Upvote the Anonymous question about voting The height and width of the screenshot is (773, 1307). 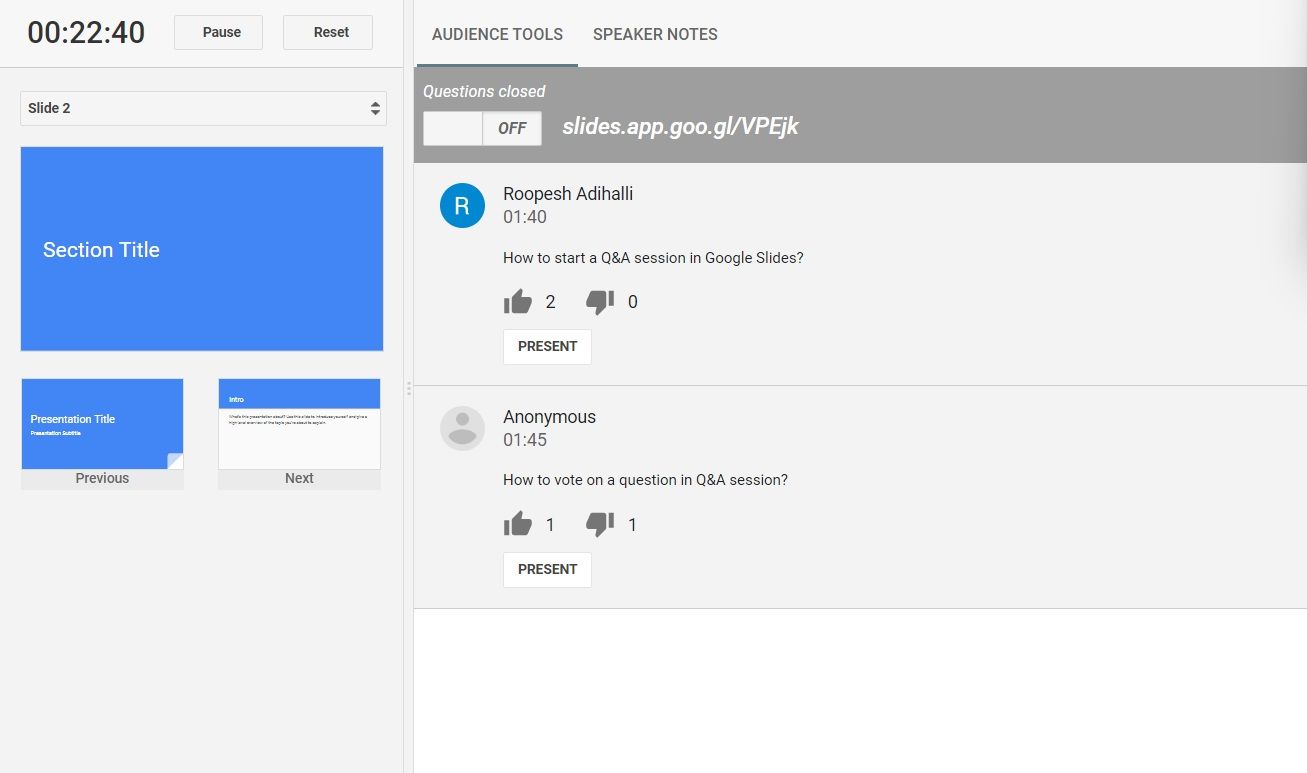click(518, 523)
